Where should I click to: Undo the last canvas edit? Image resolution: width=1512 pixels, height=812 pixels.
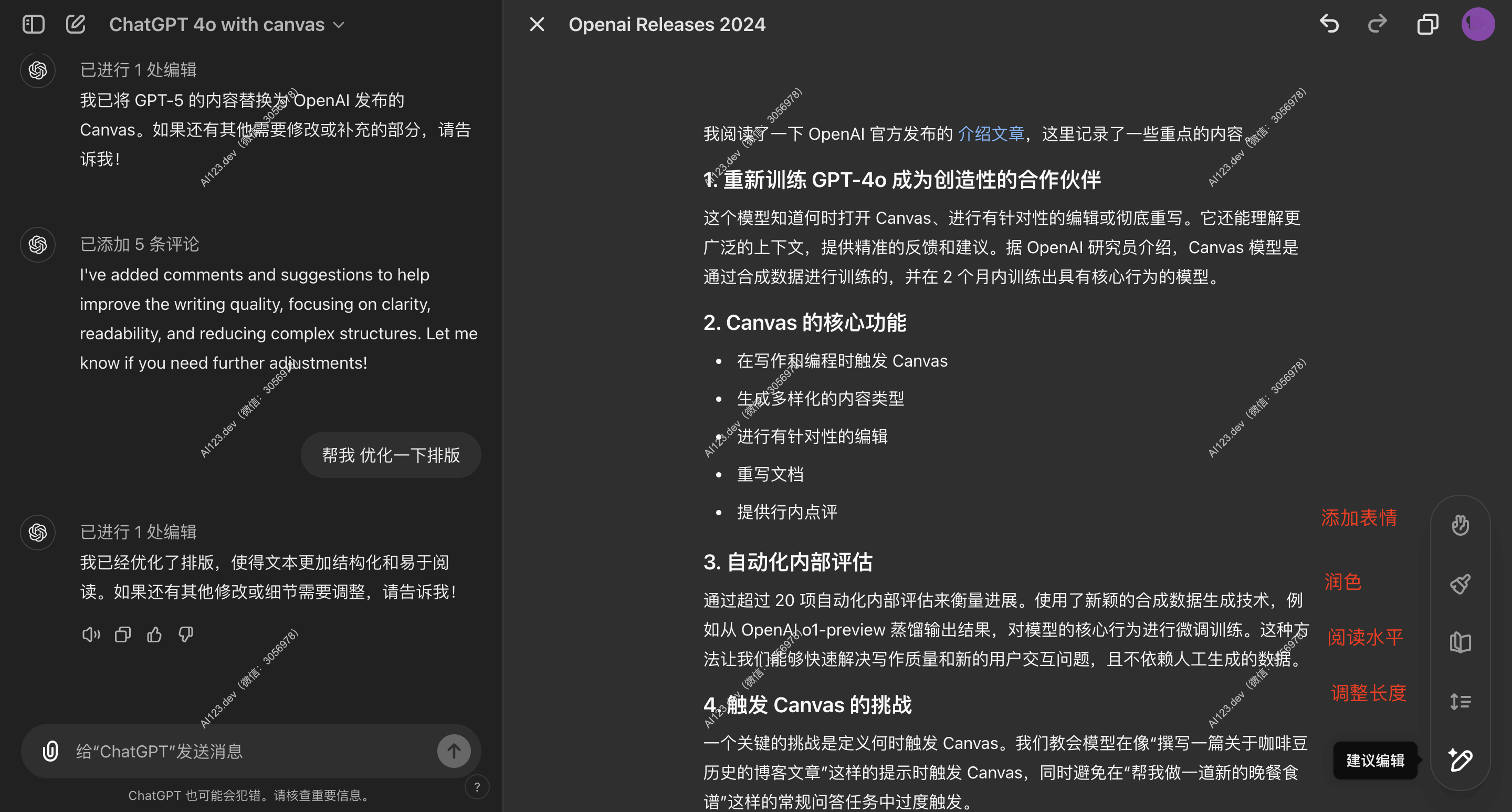(x=1329, y=24)
